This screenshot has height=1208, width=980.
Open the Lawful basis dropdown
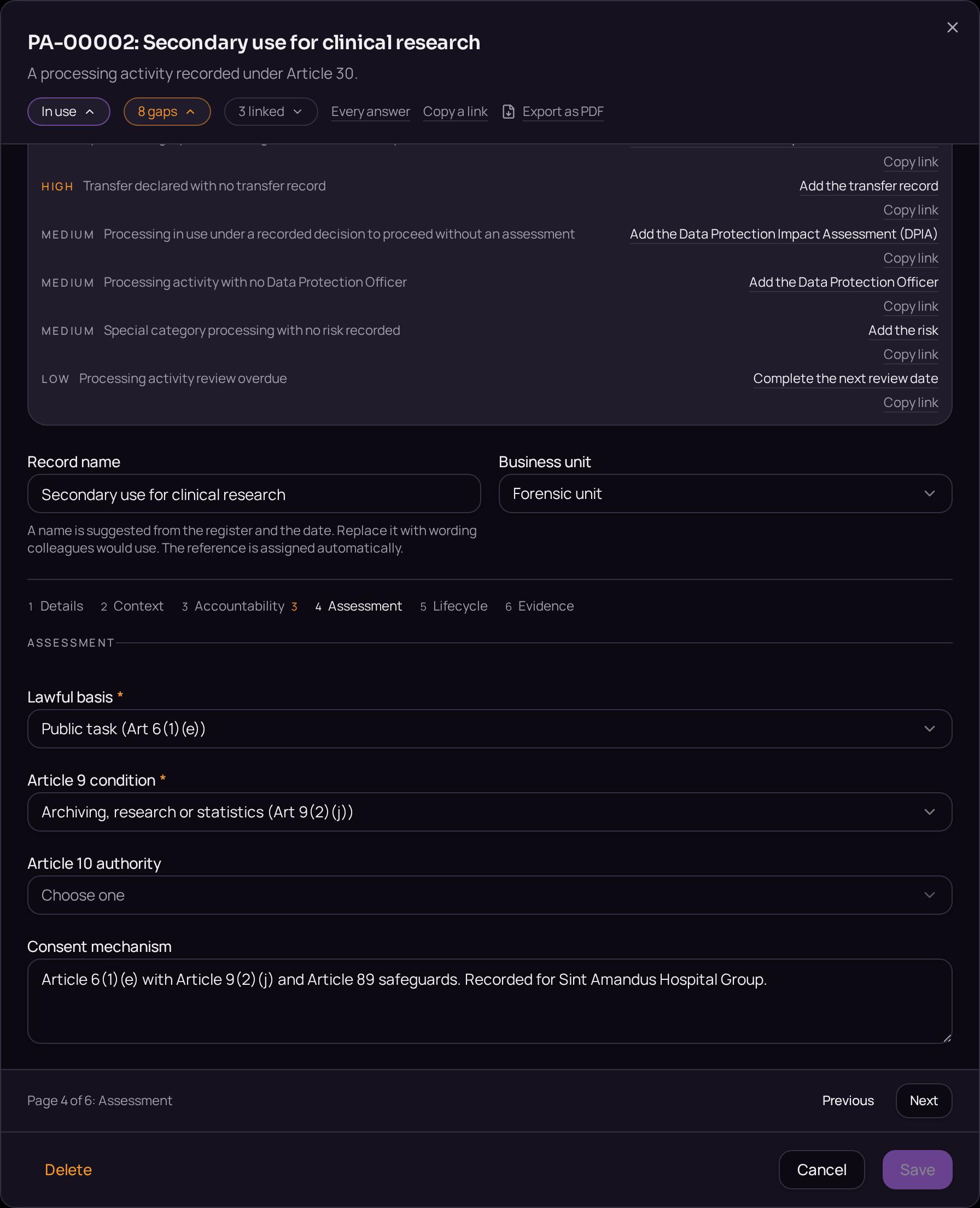pos(490,729)
